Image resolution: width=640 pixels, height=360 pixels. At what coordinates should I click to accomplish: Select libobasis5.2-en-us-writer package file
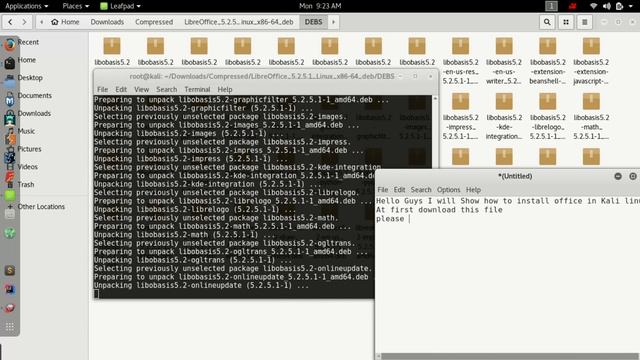click(x=504, y=60)
